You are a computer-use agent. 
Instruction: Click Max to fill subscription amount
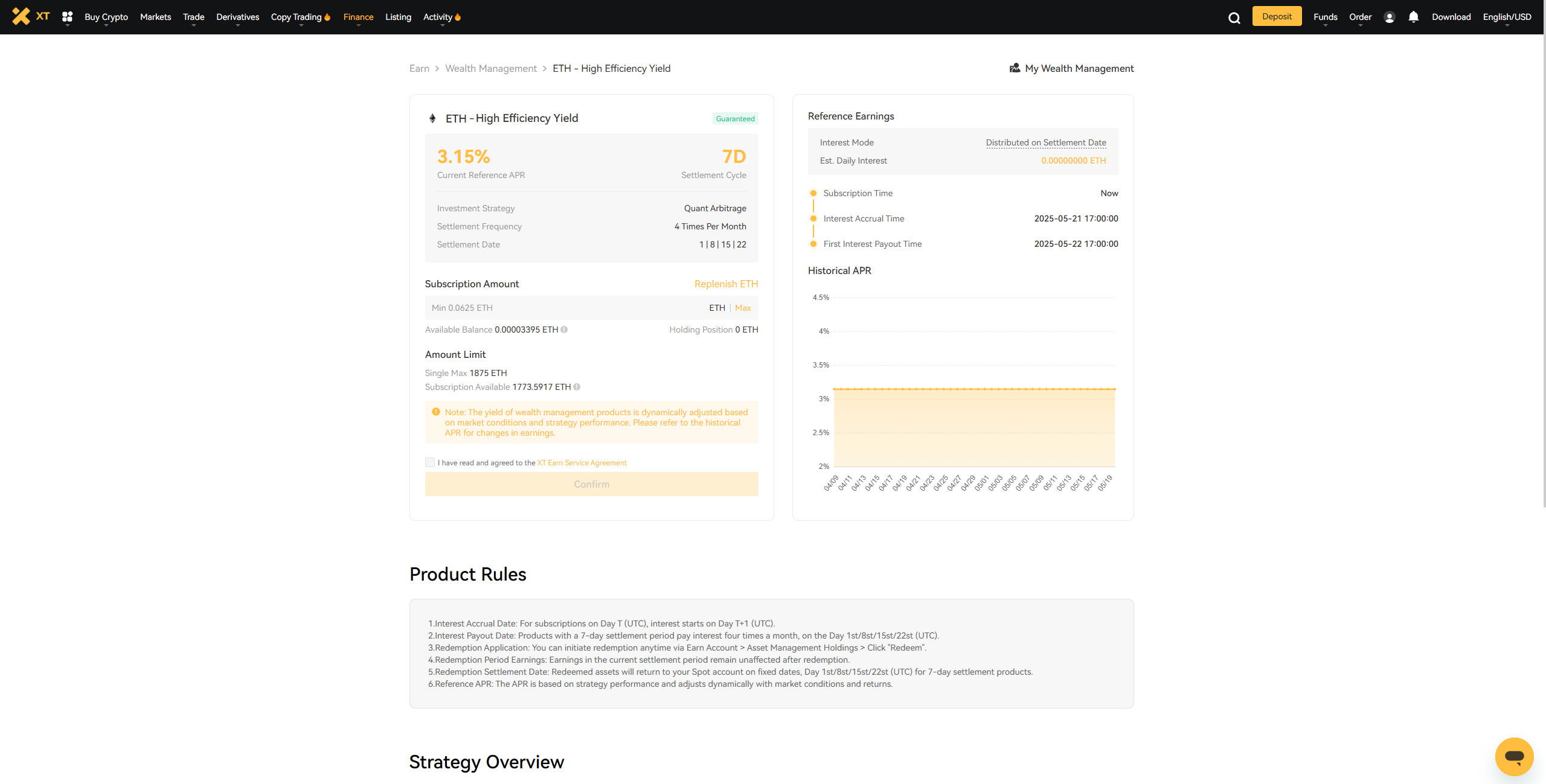(x=743, y=308)
